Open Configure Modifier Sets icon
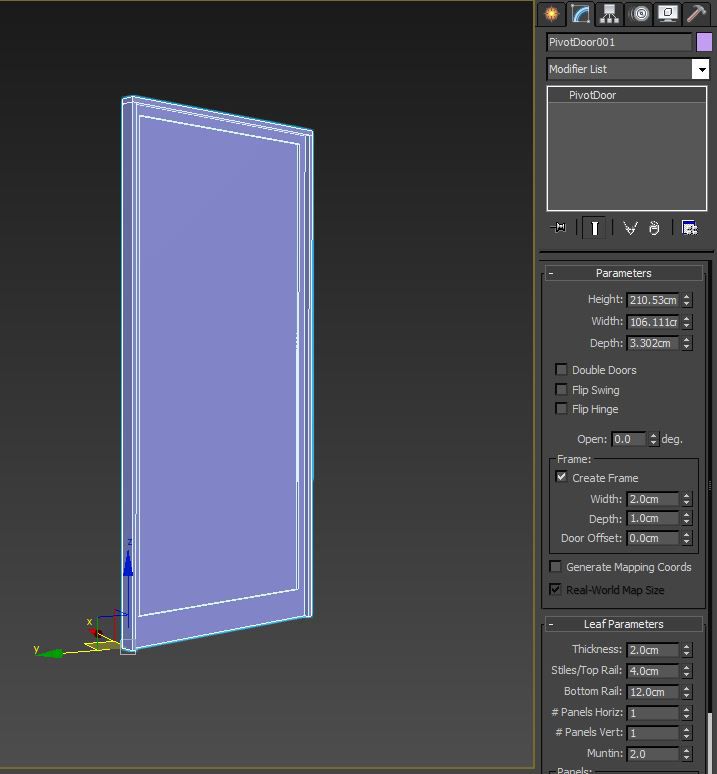Image resolution: width=717 pixels, height=774 pixels. point(689,228)
